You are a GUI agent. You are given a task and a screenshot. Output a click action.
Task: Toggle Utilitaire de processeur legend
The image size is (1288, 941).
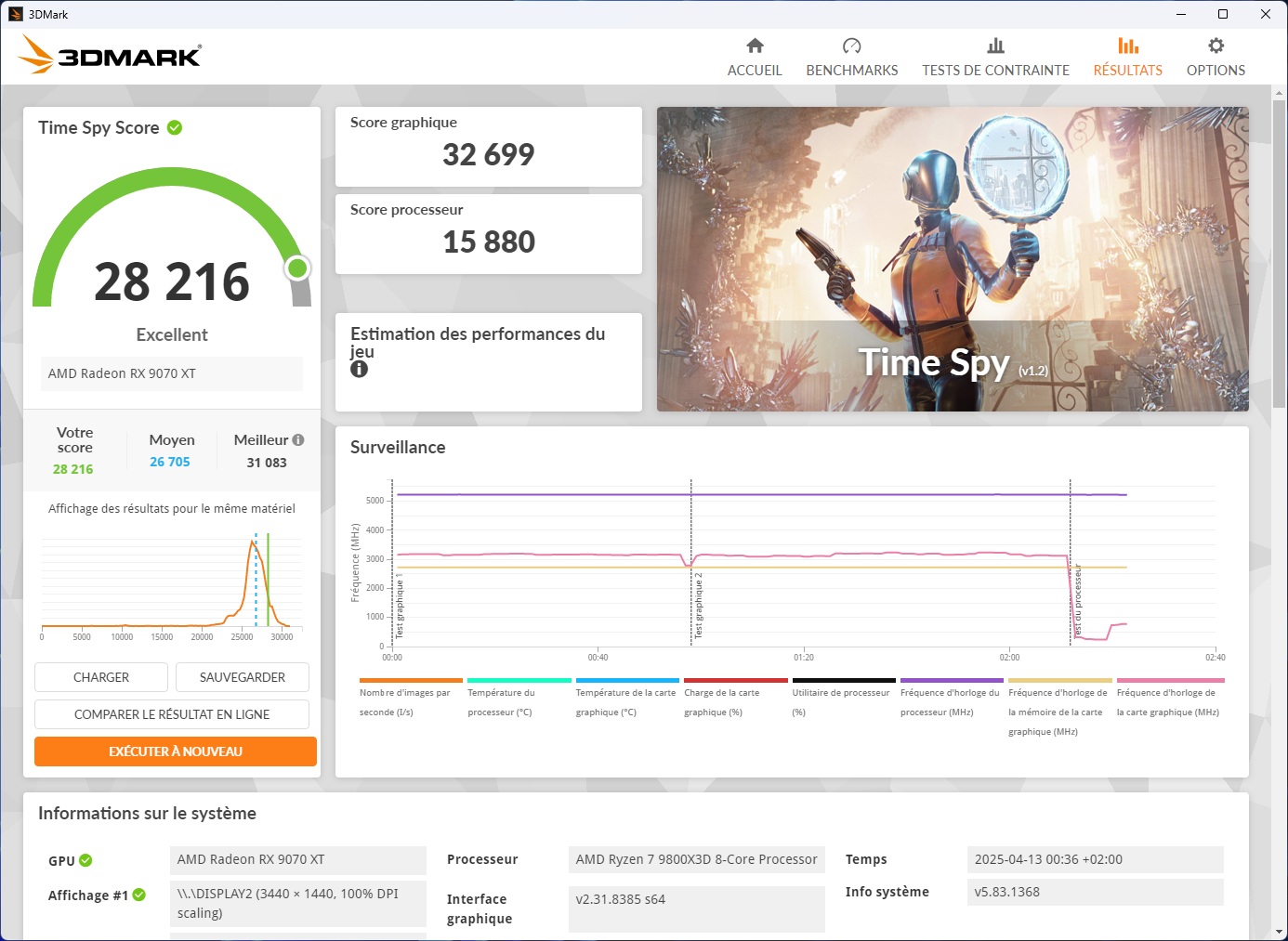click(x=844, y=697)
